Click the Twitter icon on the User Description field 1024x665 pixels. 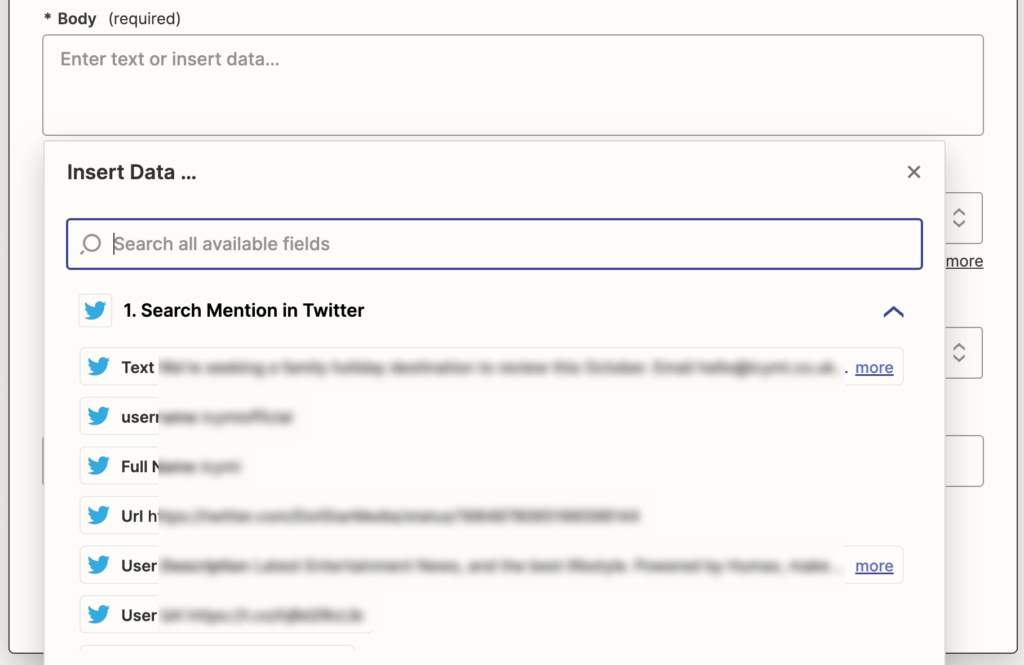pyautogui.click(x=98, y=565)
